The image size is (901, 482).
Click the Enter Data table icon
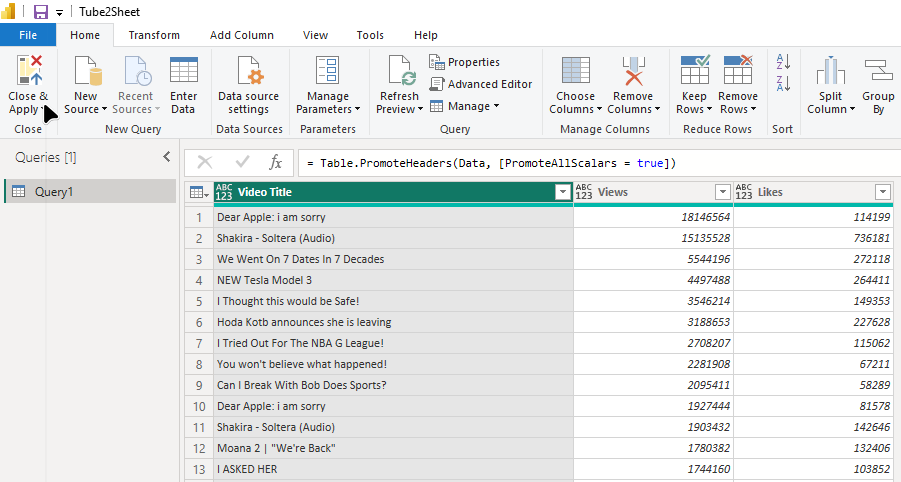(x=184, y=70)
